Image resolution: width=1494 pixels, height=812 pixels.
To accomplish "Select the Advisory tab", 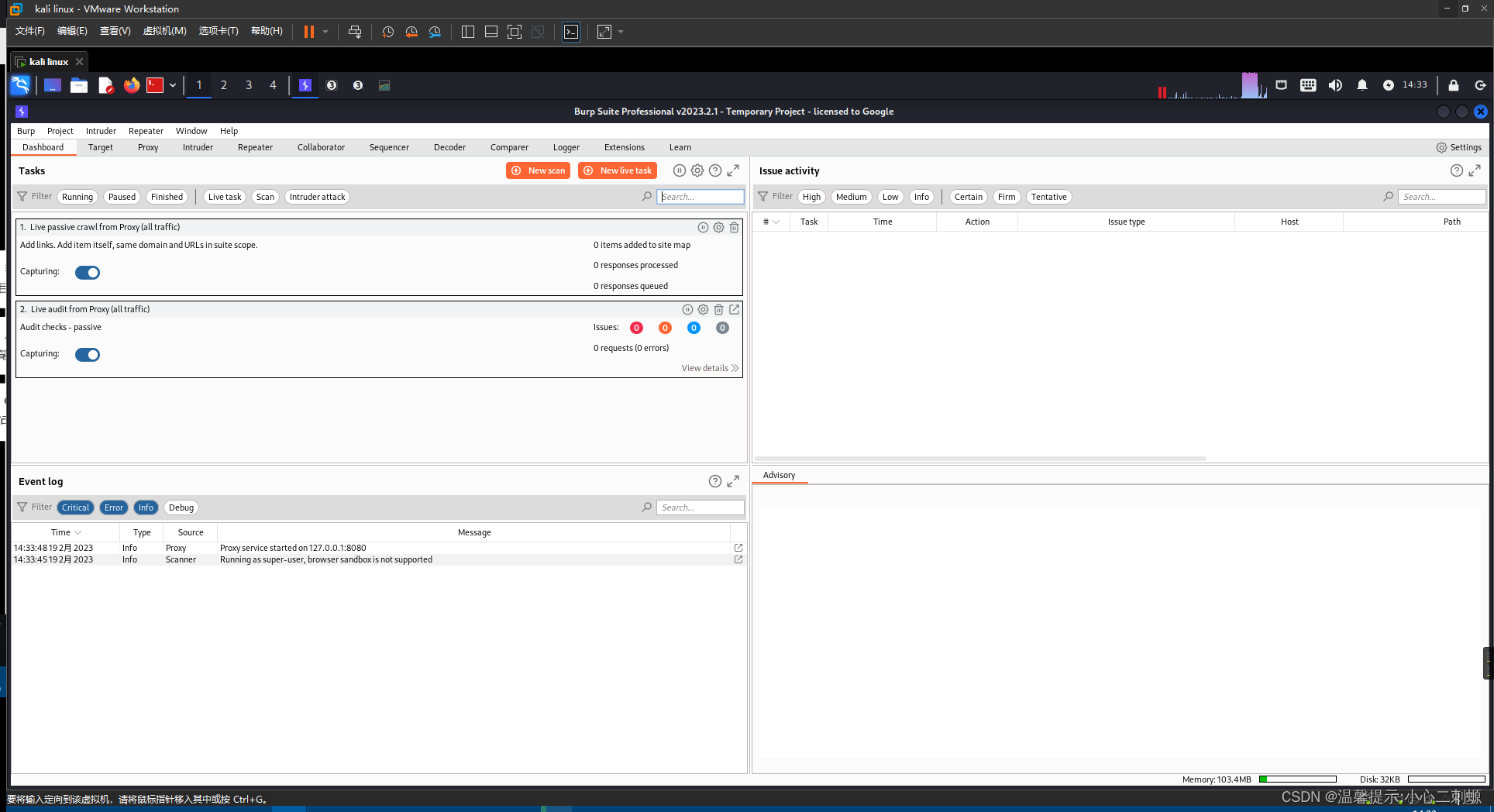I will click(779, 475).
